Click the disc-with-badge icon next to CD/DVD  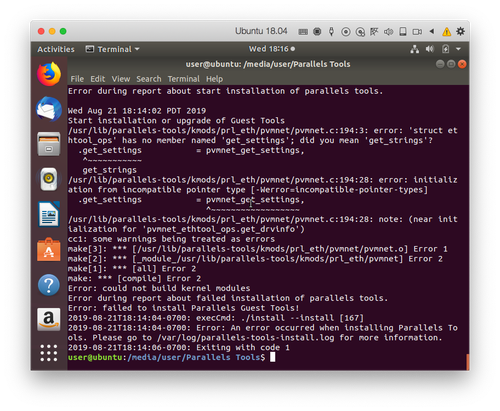tap(360, 32)
